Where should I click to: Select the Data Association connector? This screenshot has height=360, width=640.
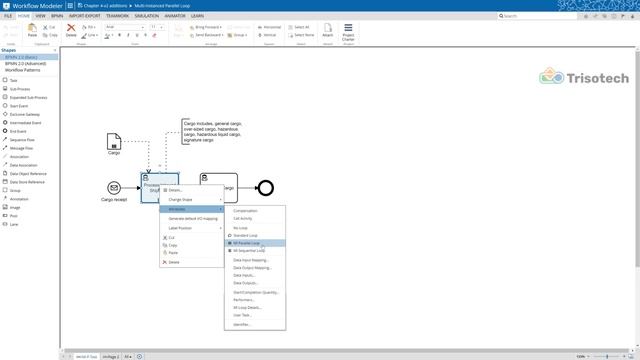20,165
